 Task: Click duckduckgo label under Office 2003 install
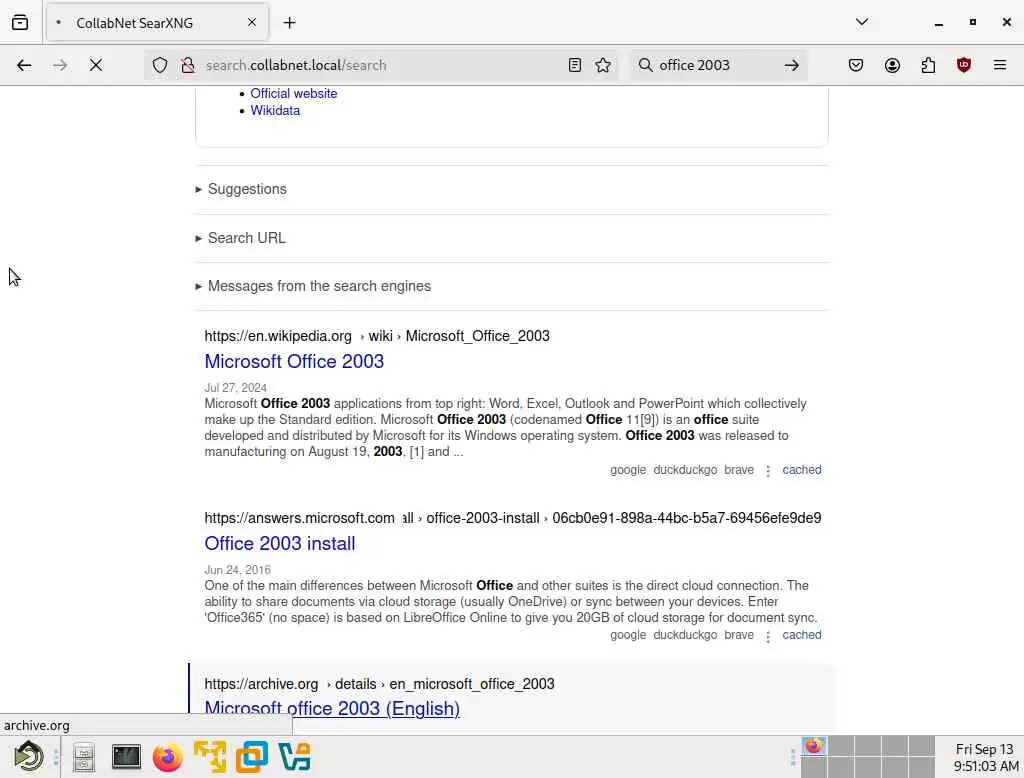click(x=685, y=635)
